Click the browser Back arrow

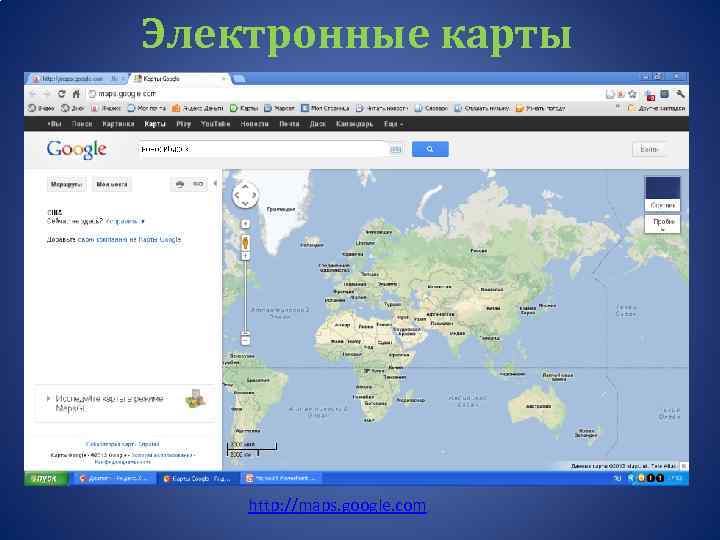(33, 94)
